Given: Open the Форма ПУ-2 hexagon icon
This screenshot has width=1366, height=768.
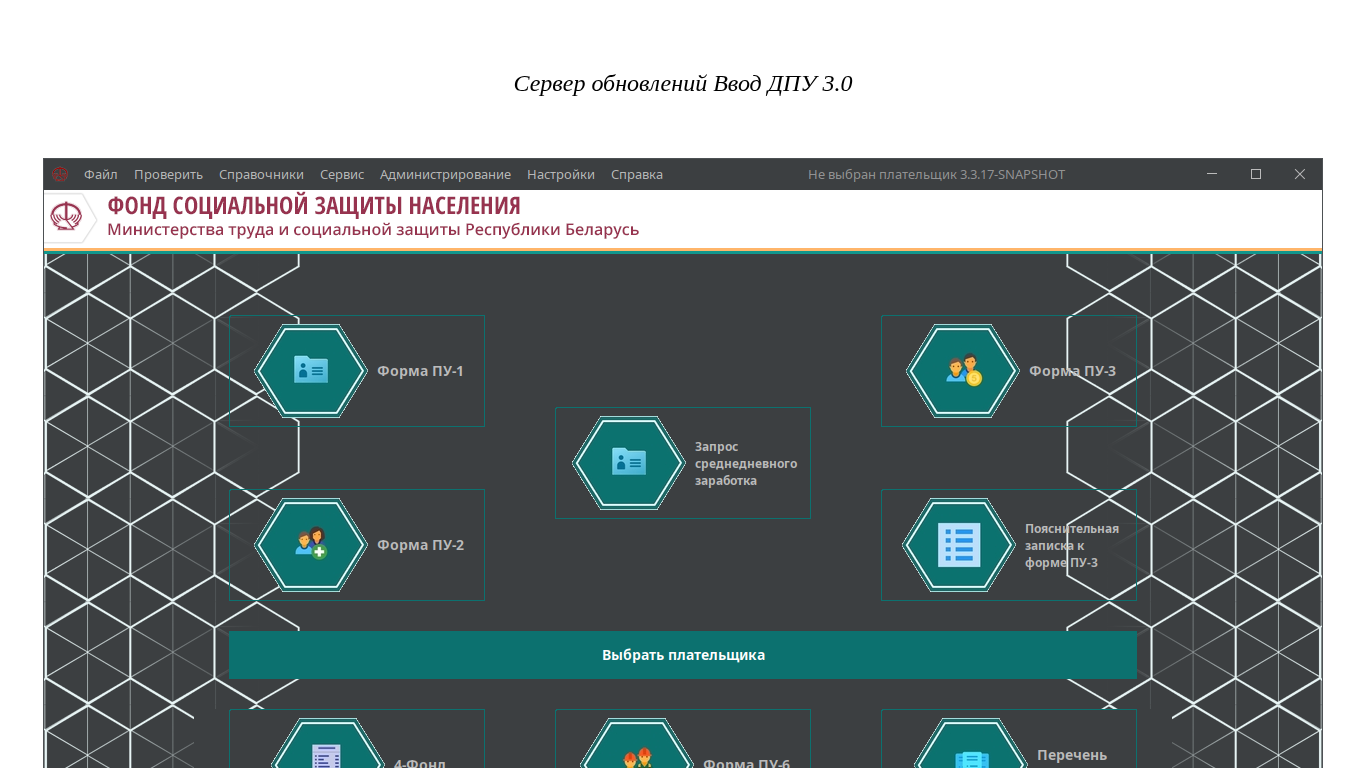Looking at the screenshot, I should tap(311, 545).
